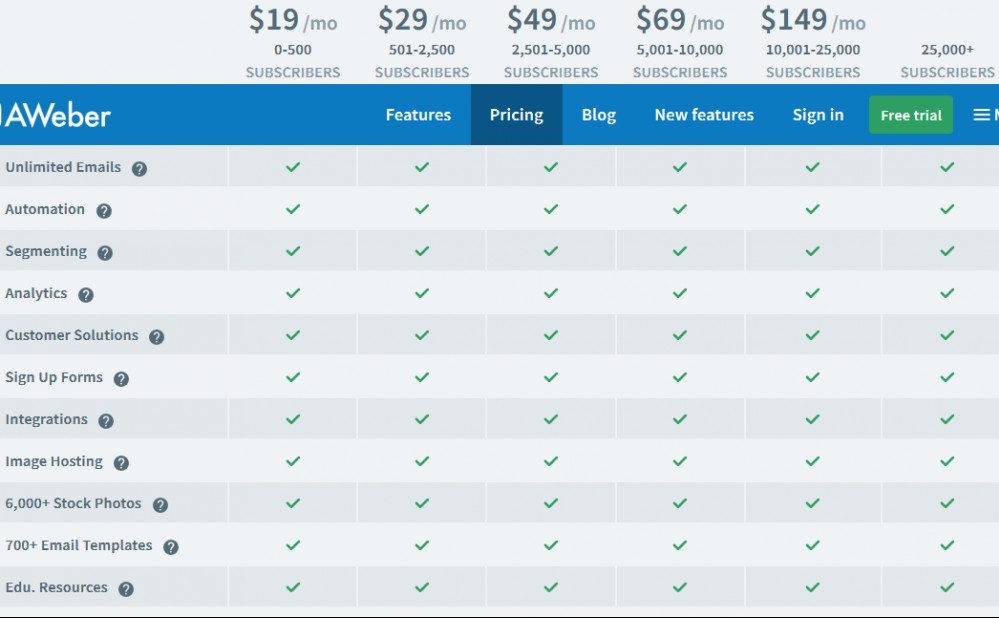Select the Pricing nav tab
This screenshot has width=999, height=618.
click(x=517, y=115)
